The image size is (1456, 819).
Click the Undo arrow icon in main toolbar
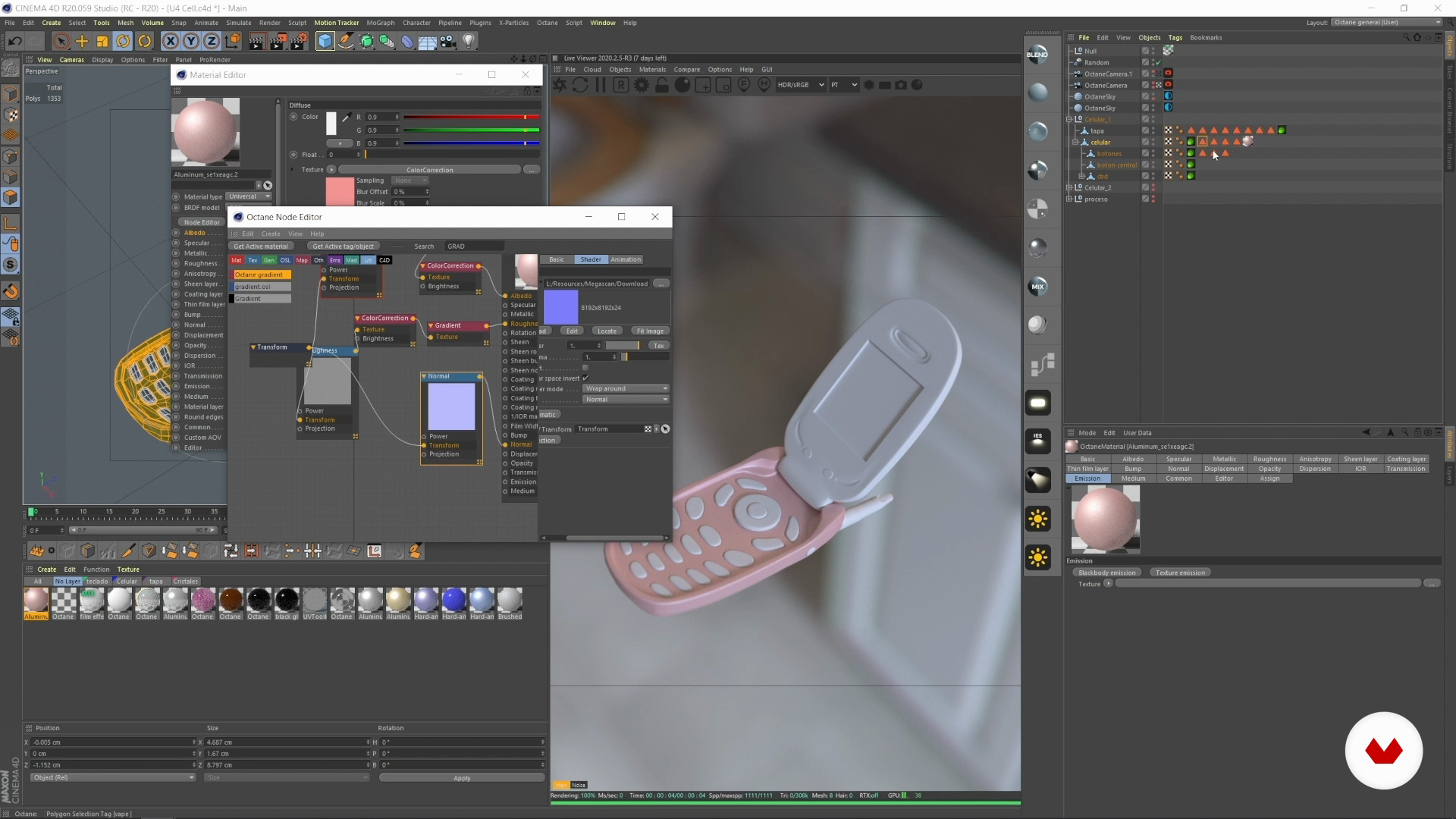click(x=14, y=41)
